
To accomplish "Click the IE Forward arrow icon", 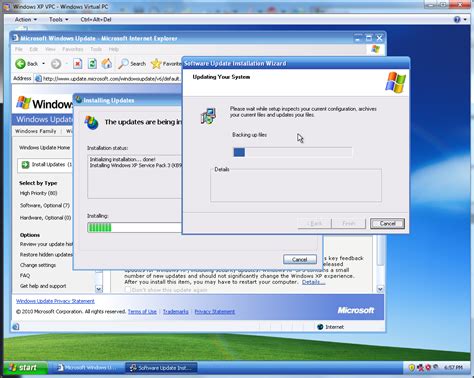I will [56, 64].
